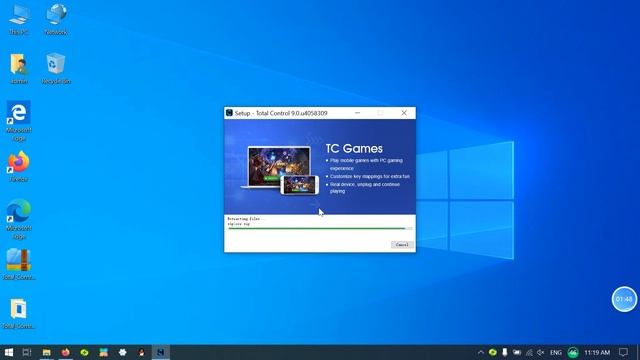Select the new Microsoft Edge swirl-logo shortcut
The width and height of the screenshot is (640, 360).
point(19,218)
